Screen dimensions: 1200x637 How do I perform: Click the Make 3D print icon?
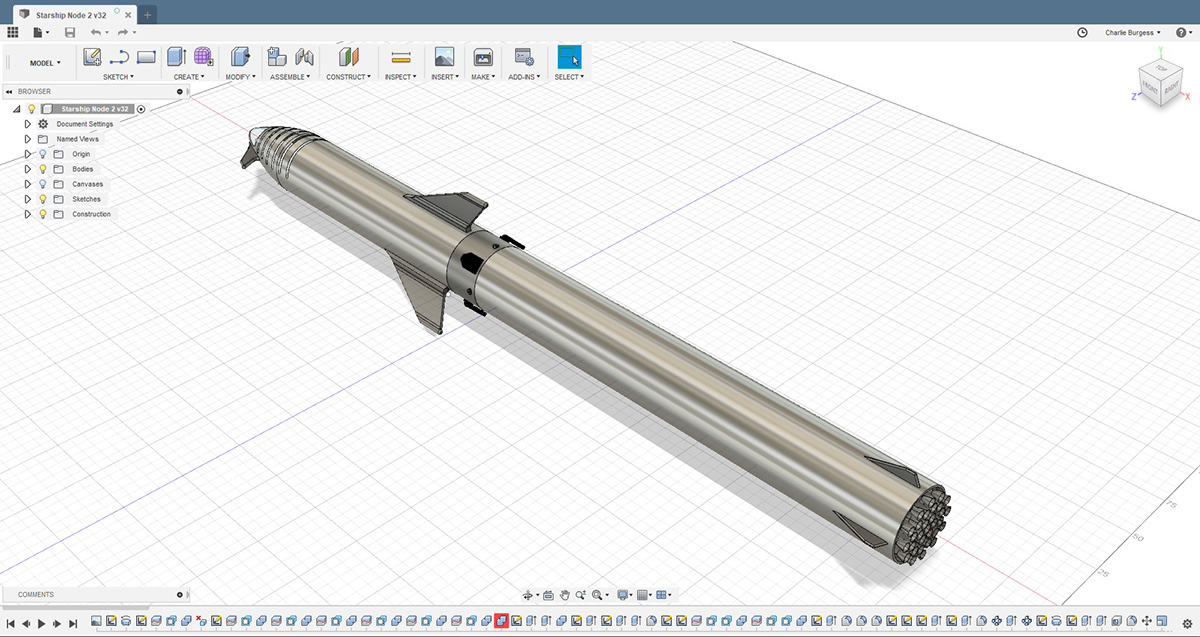point(483,57)
